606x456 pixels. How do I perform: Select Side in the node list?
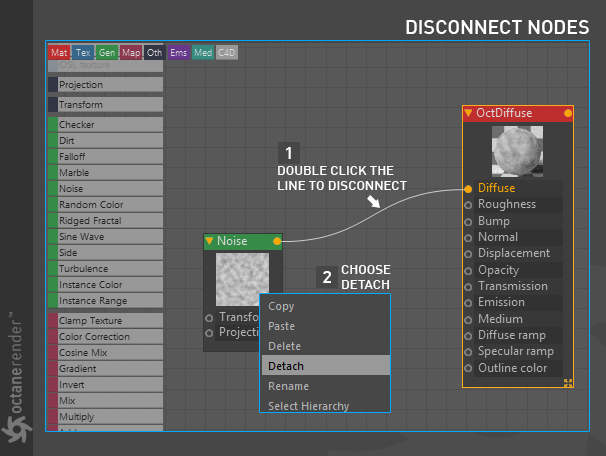pyautogui.click(x=106, y=253)
